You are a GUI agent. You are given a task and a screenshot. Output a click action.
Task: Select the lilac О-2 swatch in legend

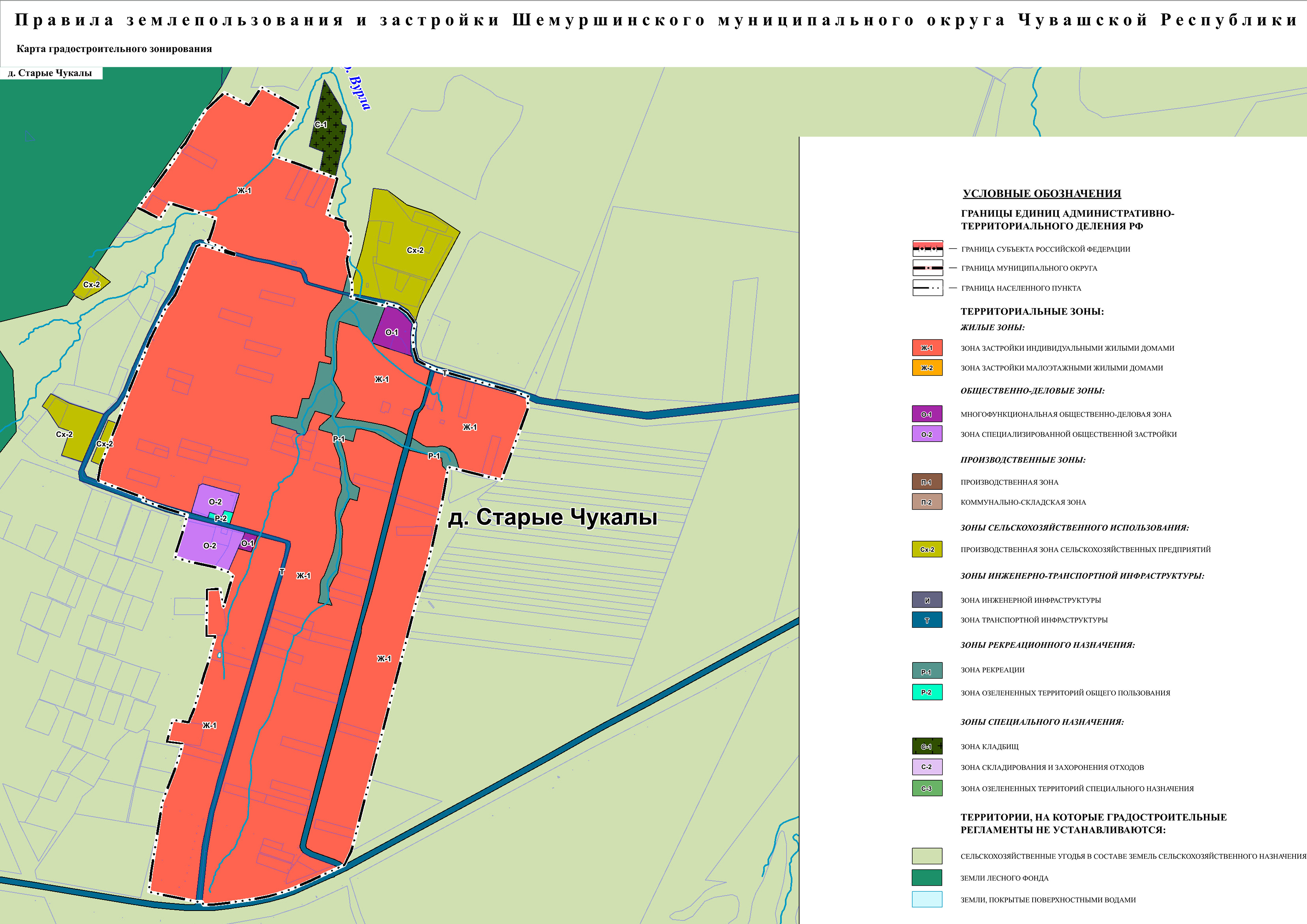click(927, 433)
